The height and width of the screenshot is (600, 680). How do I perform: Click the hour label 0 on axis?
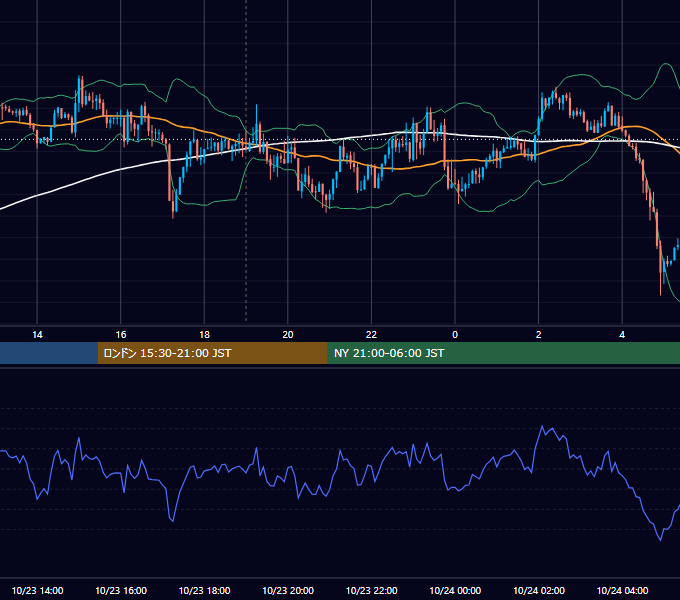[x=455, y=335]
